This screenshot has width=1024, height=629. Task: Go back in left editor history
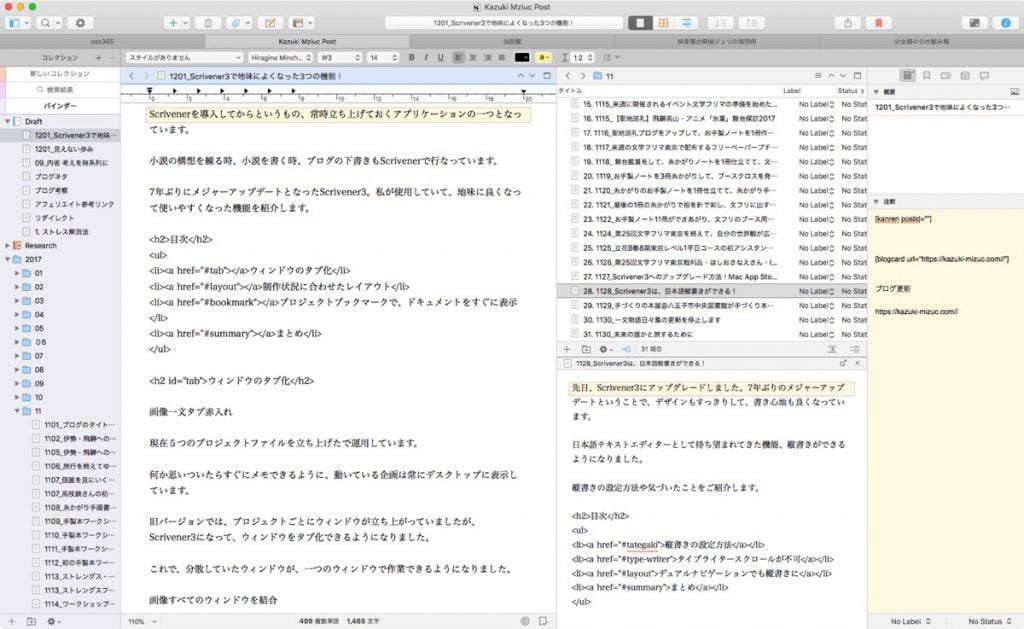coord(131,76)
